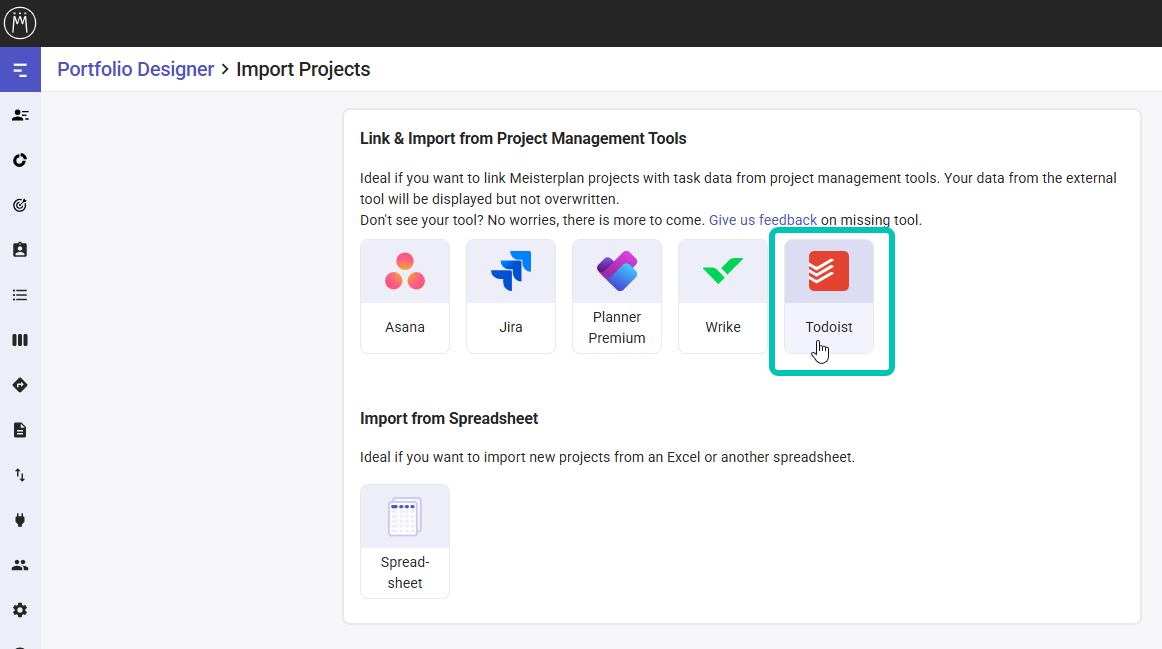Click the Meisterplan logo in top bar
Screen dimensions: 1162x649
pyautogui.click(x=20, y=23)
